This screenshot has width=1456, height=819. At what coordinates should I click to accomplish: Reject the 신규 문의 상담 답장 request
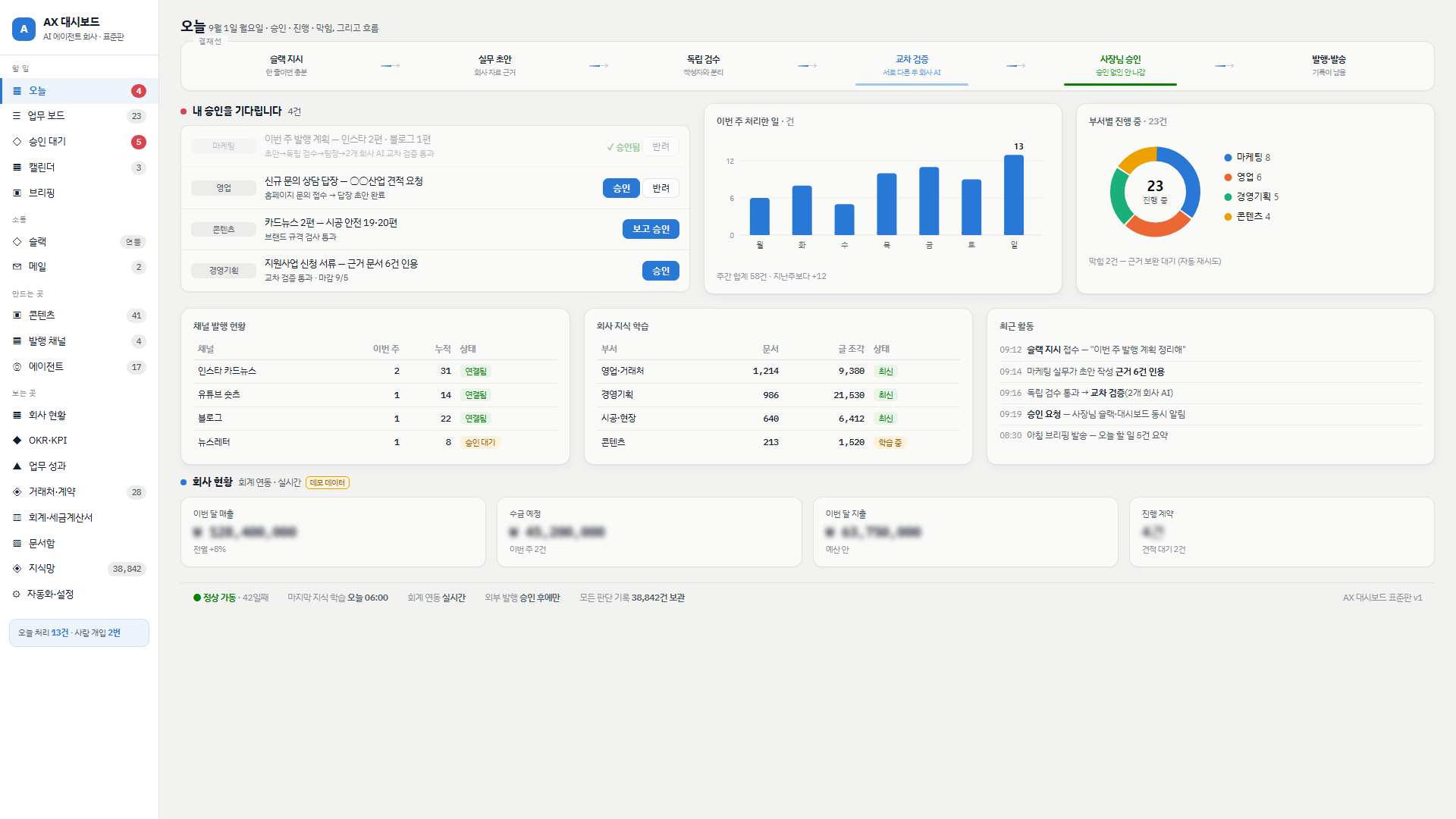pyautogui.click(x=661, y=188)
